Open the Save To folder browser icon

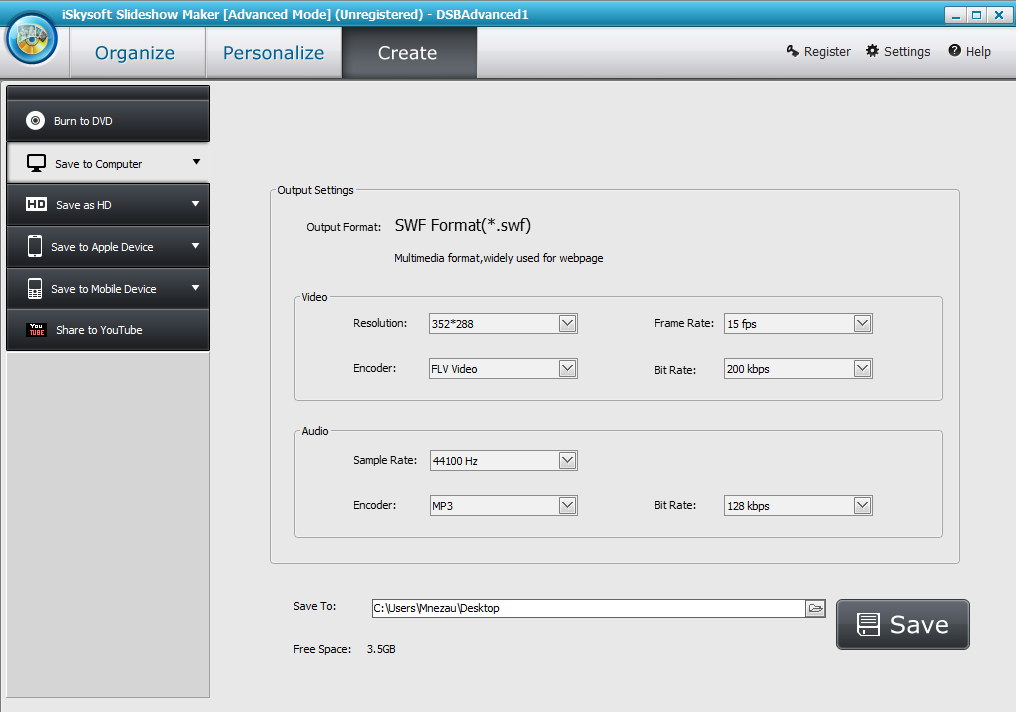click(x=814, y=607)
